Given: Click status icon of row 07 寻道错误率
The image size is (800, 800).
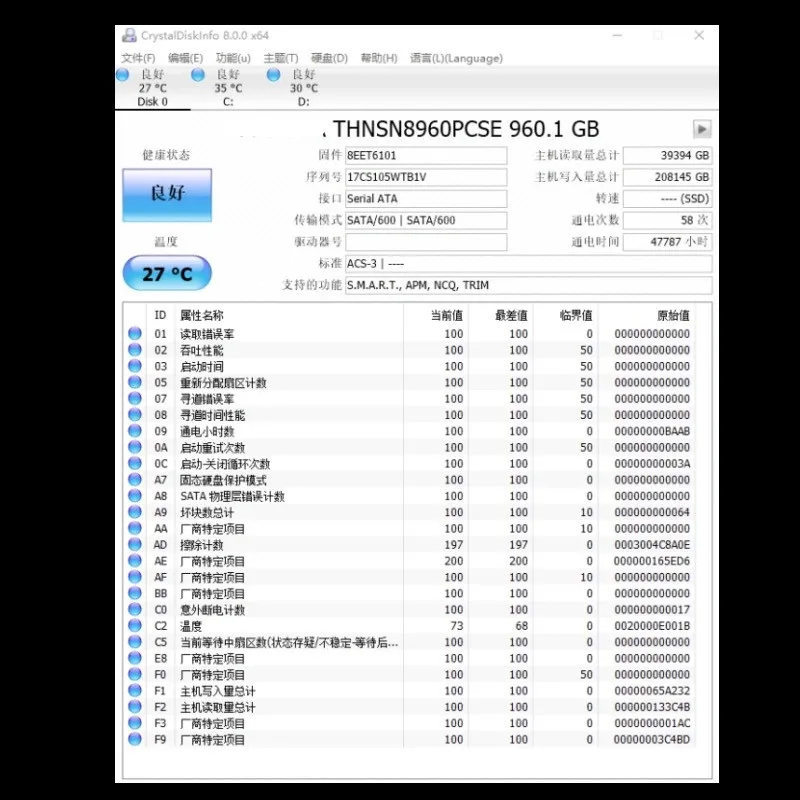Looking at the screenshot, I should point(135,398).
